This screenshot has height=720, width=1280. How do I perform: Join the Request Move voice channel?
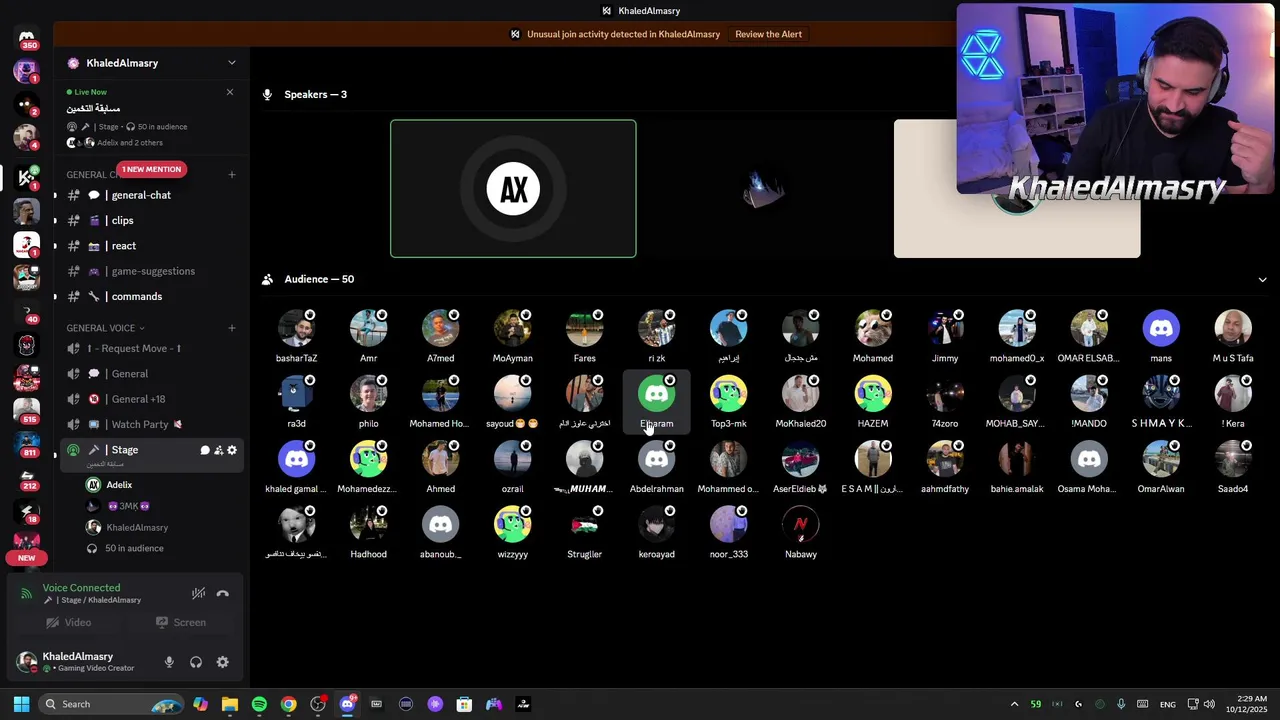point(150,348)
